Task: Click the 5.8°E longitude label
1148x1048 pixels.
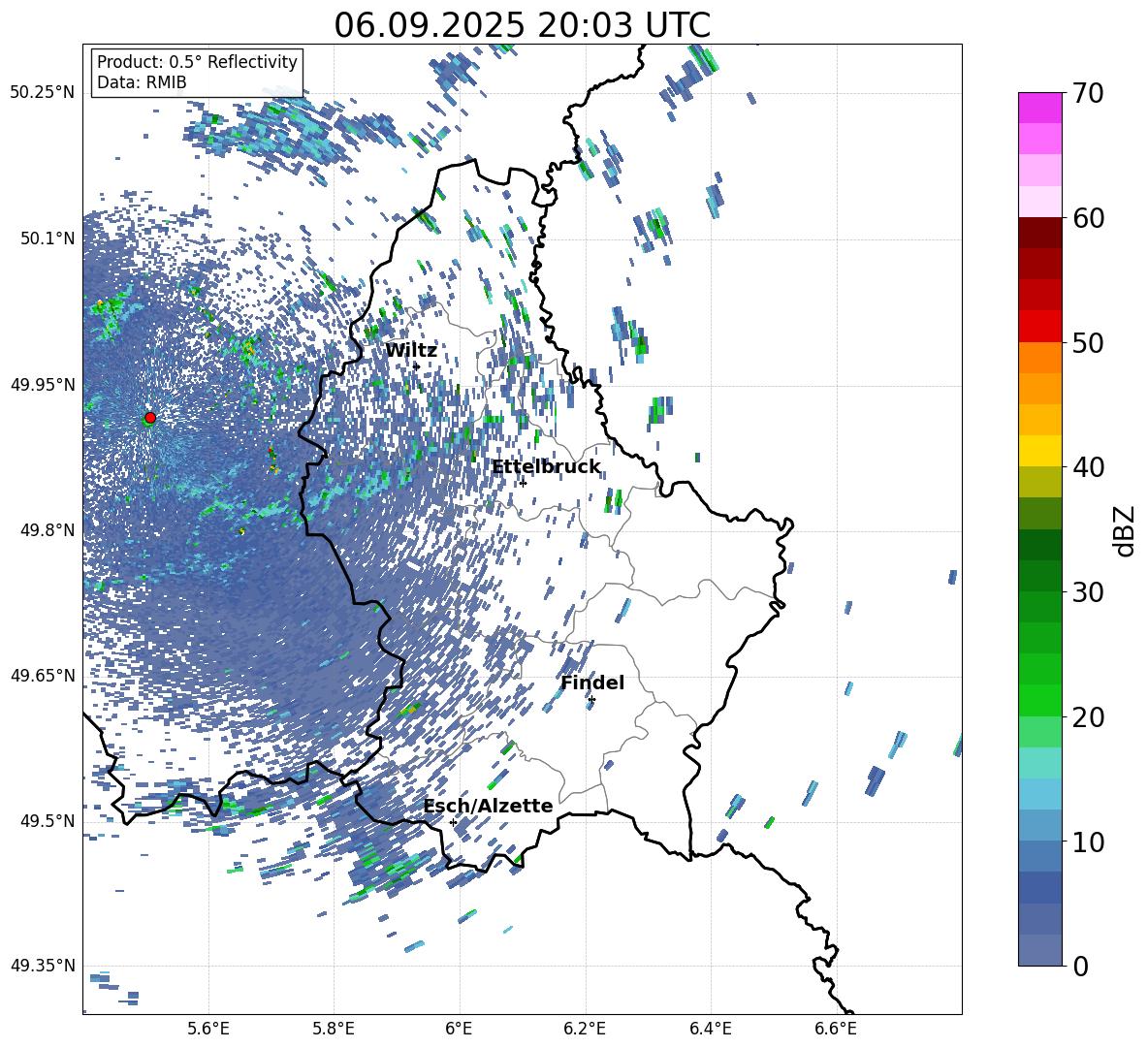Action: click(334, 1029)
